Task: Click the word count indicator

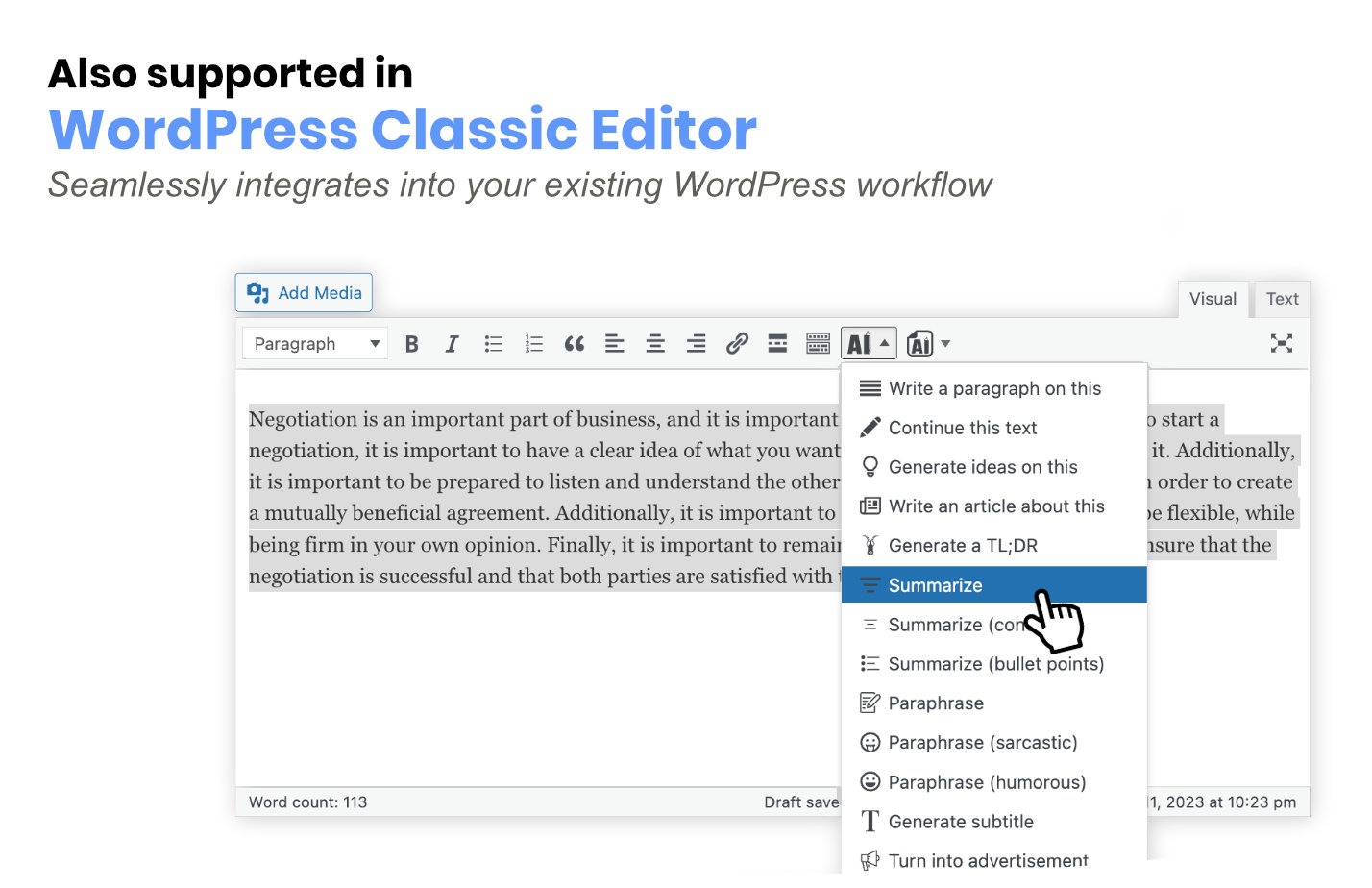Action: pos(307,802)
